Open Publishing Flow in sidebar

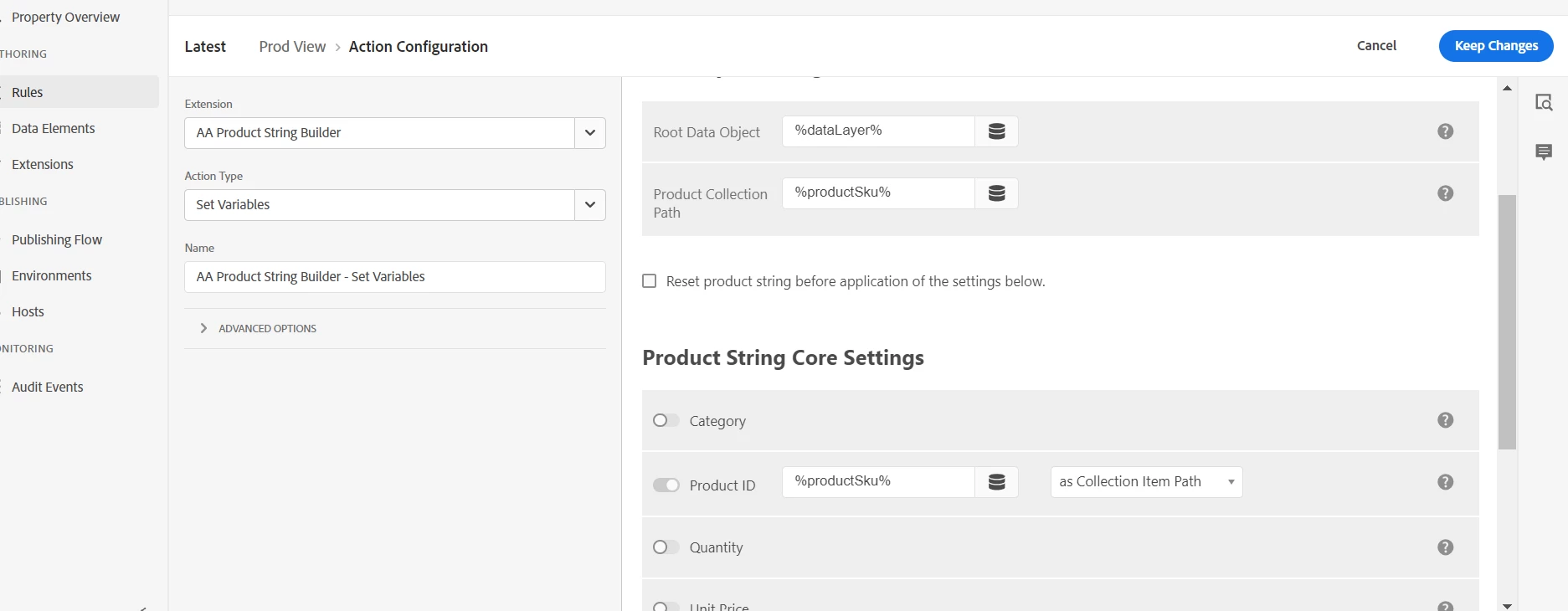click(x=57, y=239)
